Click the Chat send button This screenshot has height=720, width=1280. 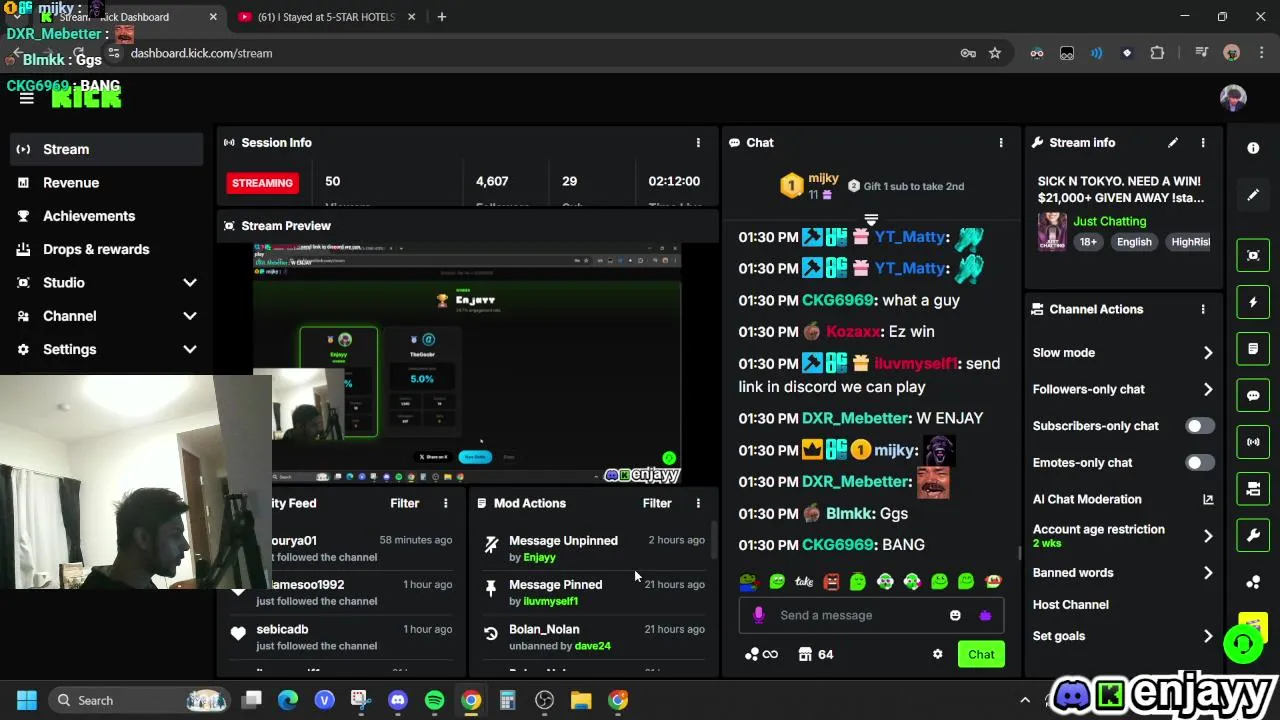click(x=981, y=655)
